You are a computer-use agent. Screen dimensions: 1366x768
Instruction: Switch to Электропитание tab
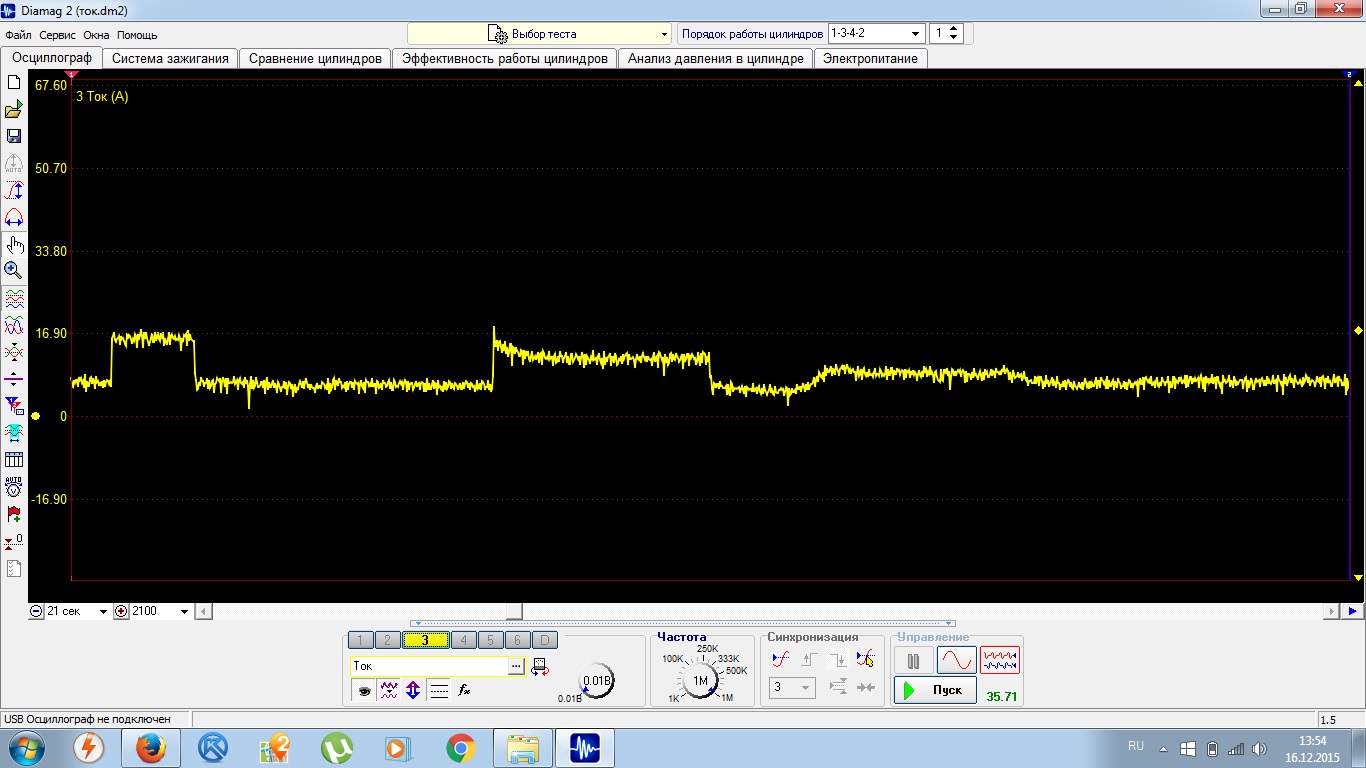870,58
